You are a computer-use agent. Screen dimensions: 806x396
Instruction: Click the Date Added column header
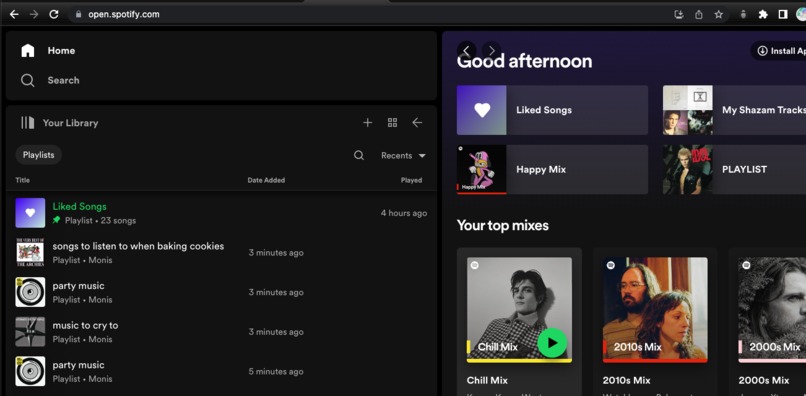(266, 180)
